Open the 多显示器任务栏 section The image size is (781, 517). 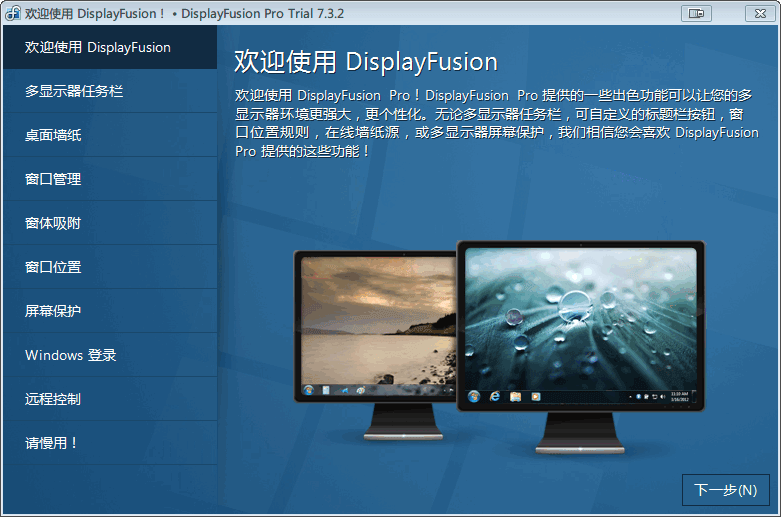109,91
